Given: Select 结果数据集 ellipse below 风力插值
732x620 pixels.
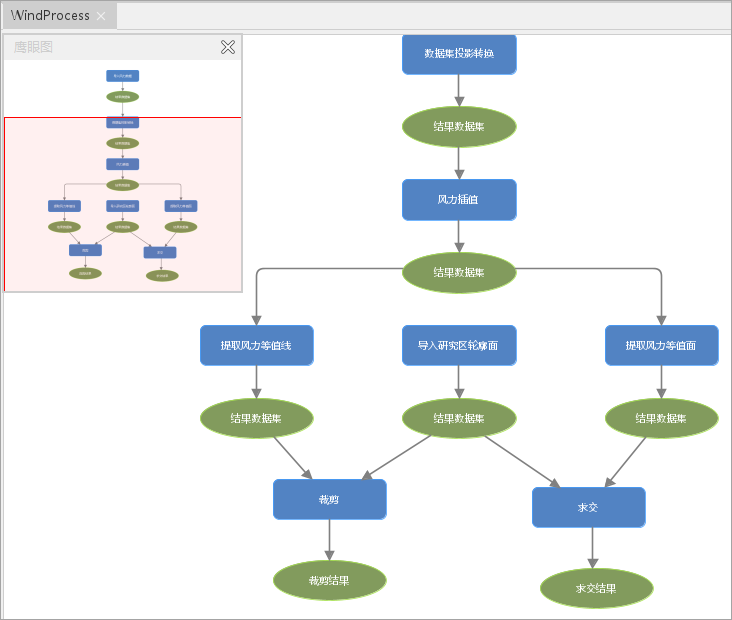Looking at the screenshot, I should point(459,272).
